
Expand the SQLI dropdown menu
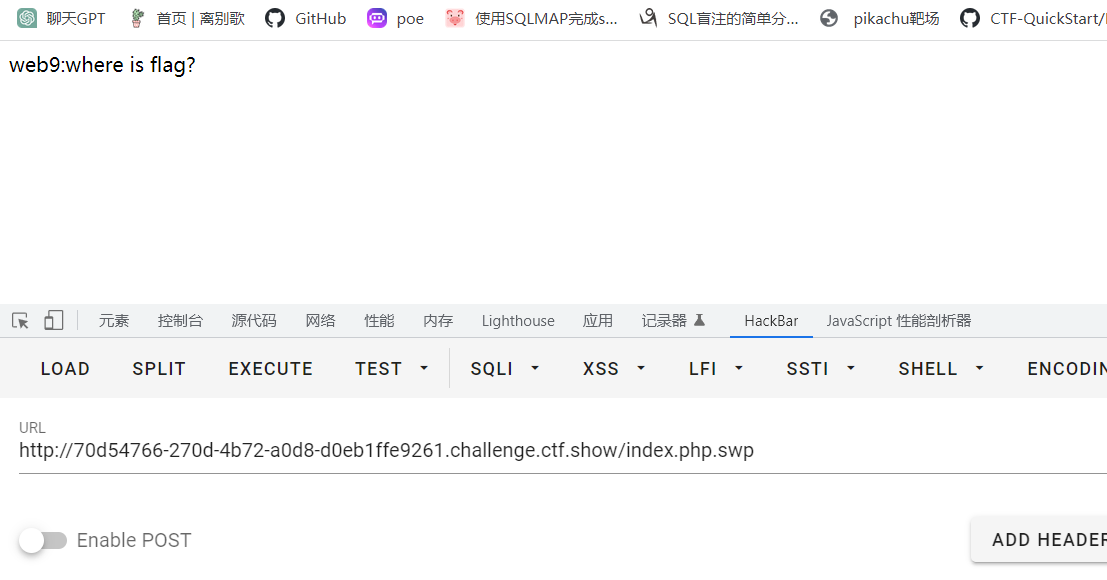click(505, 369)
